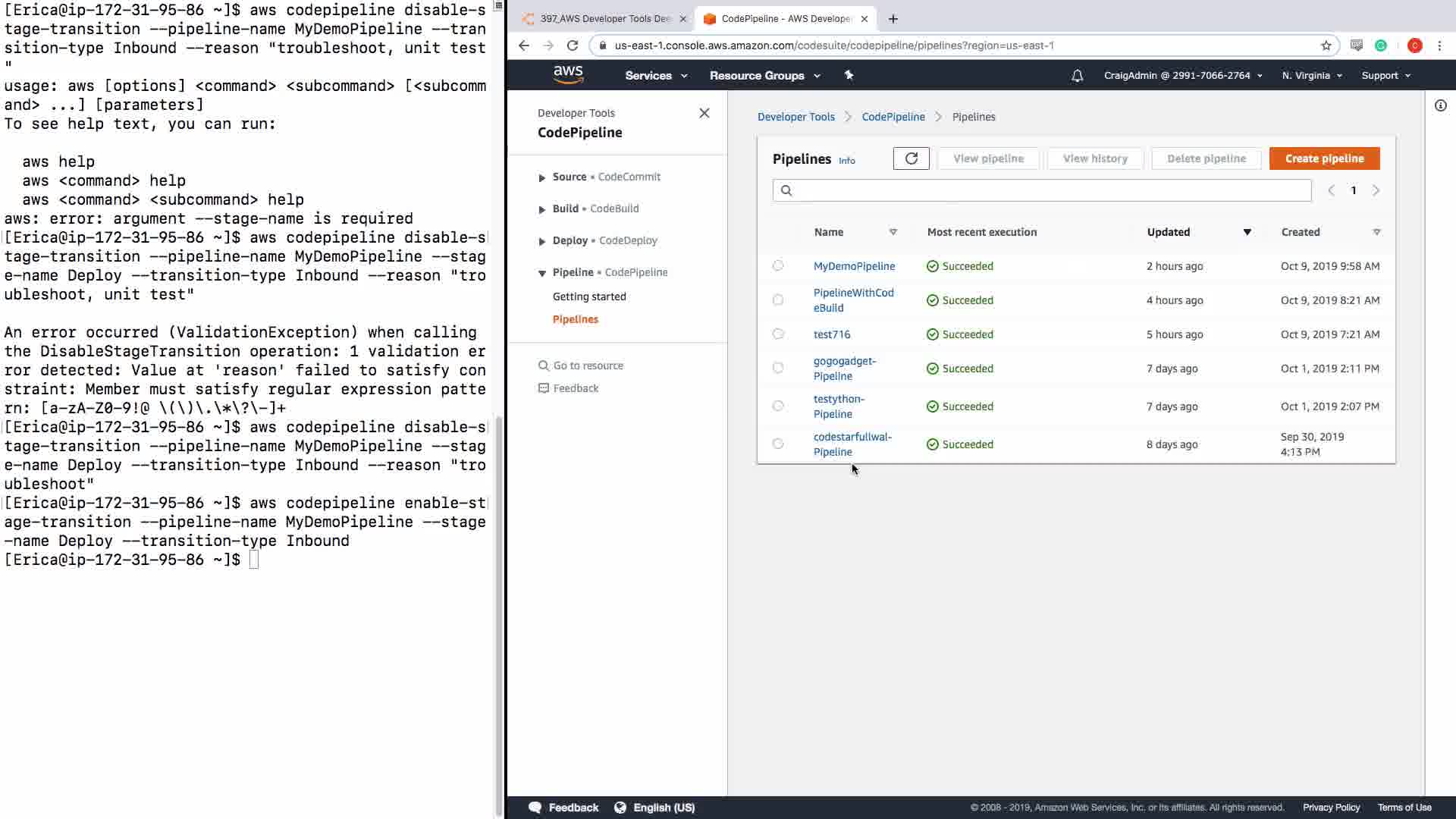Click the pin shortcut icon in AWS navbar
1456x819 pixels.
[x=849, y=75]
